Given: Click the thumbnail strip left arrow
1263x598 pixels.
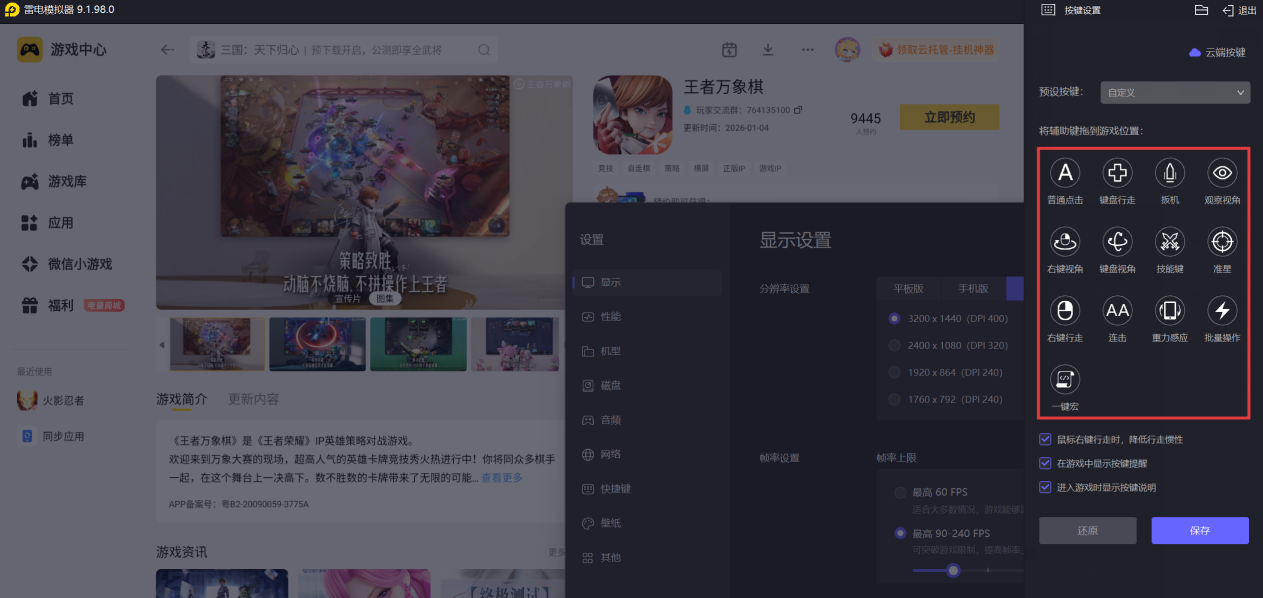Looking at the screenshot, I should (162, 345).
